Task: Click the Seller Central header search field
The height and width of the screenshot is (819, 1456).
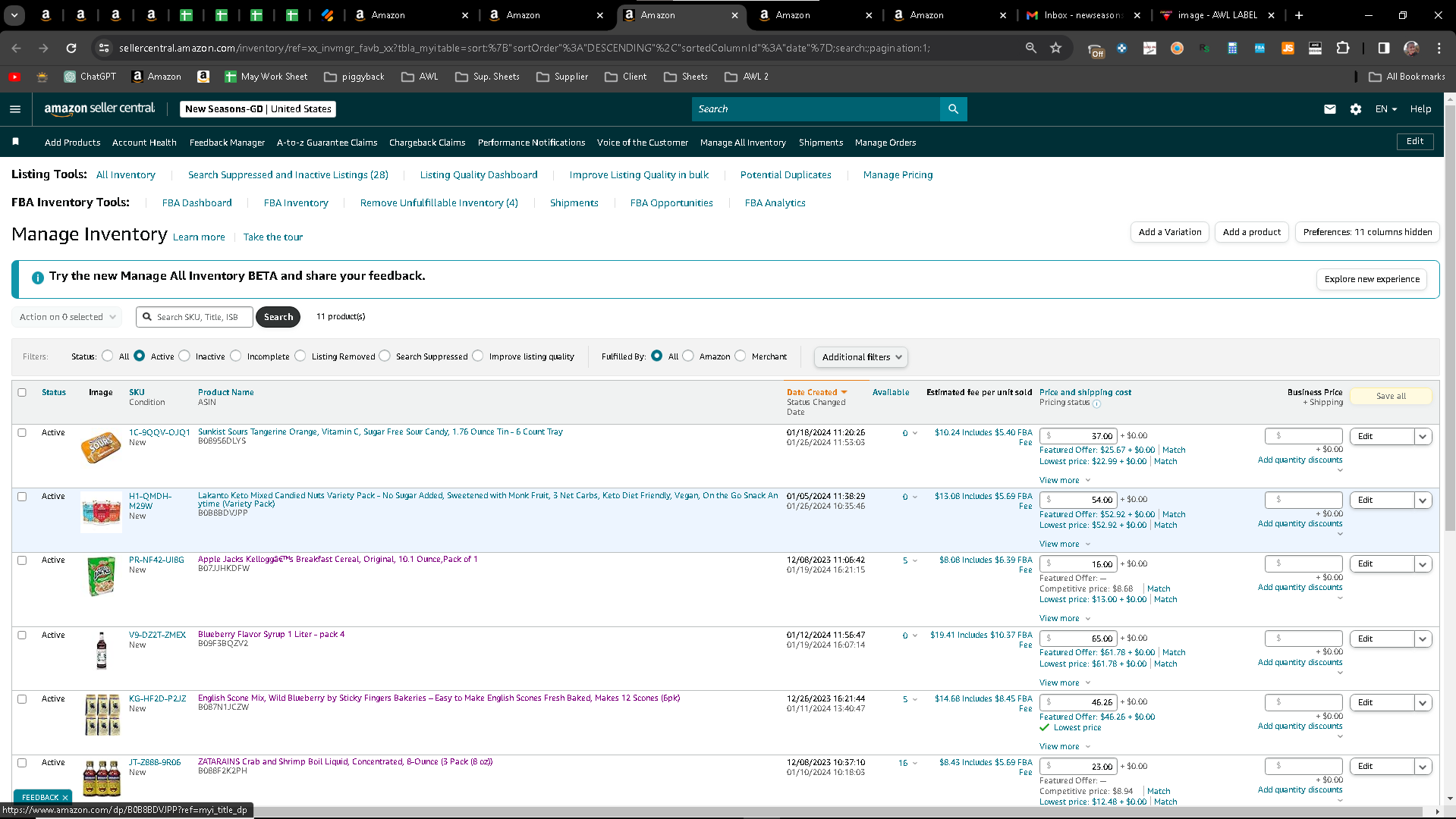Action: [x=816, y=109]
